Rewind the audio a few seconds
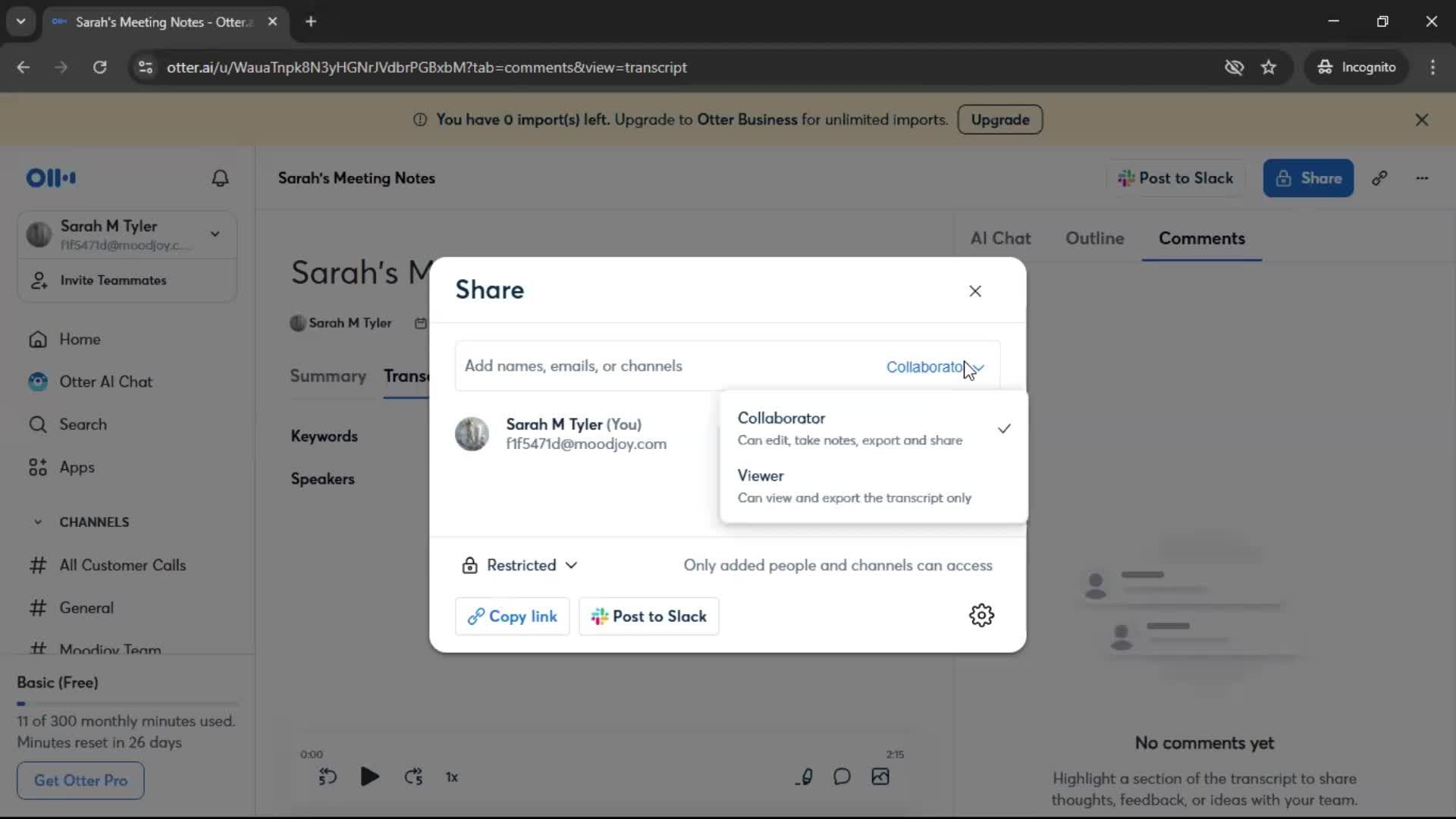 328,777
